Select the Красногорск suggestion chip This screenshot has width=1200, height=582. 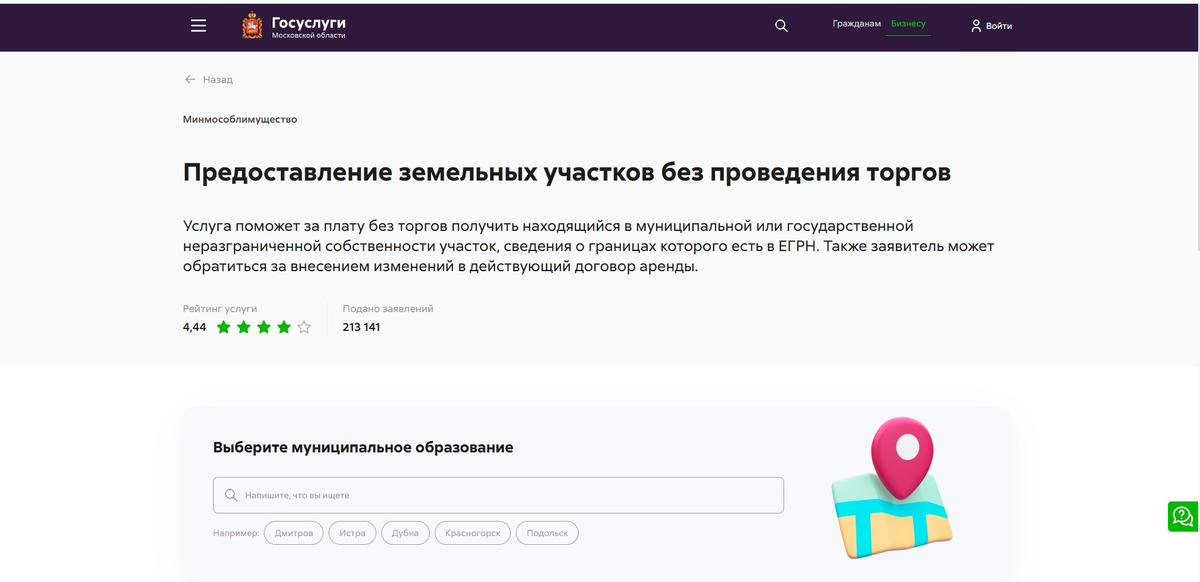pyautogui.click(x=473, y=533)
